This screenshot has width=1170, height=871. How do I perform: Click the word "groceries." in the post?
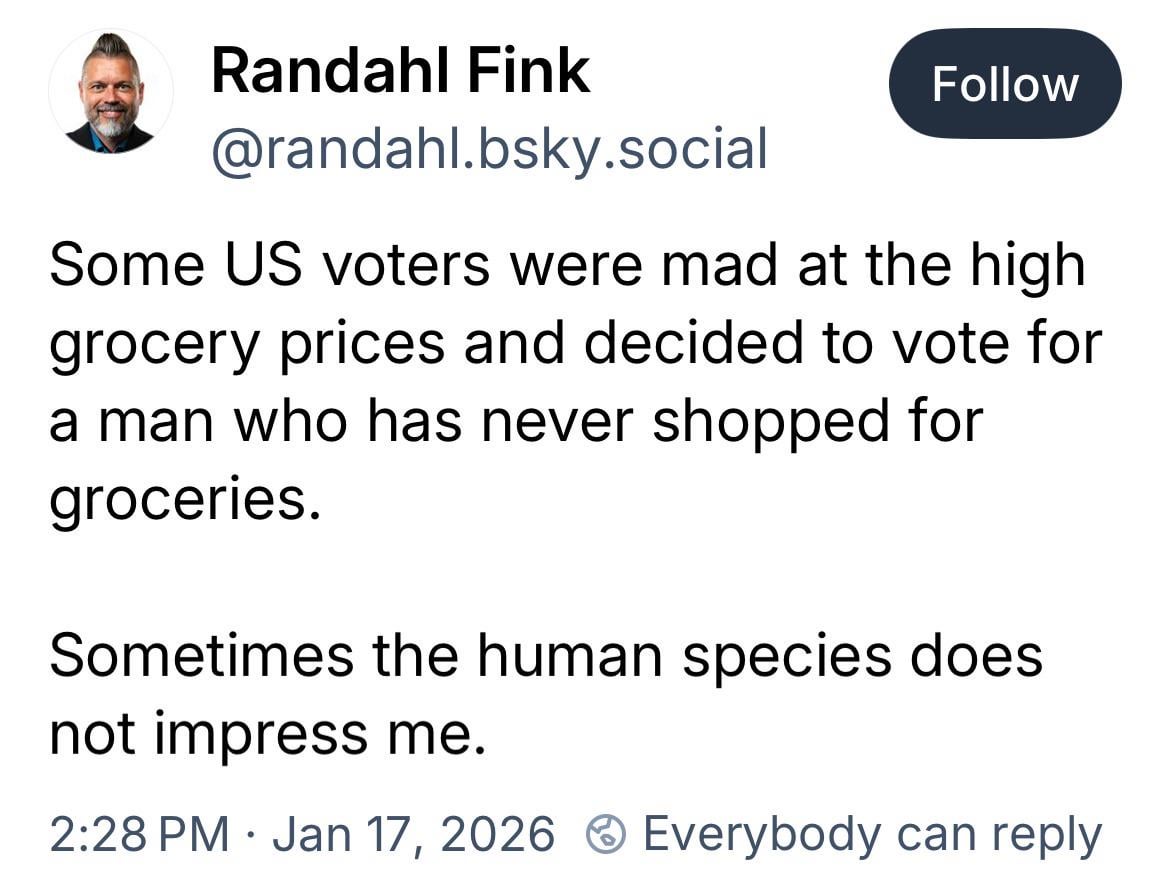tap(186, 499)
